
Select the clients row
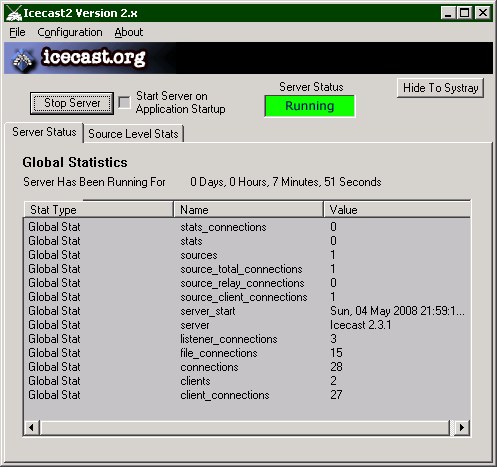[x=247, y=381]
